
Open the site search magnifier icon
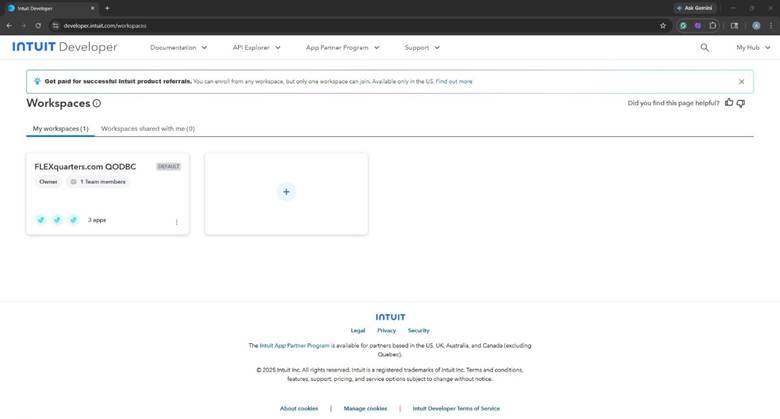click(x=704, y=47)
